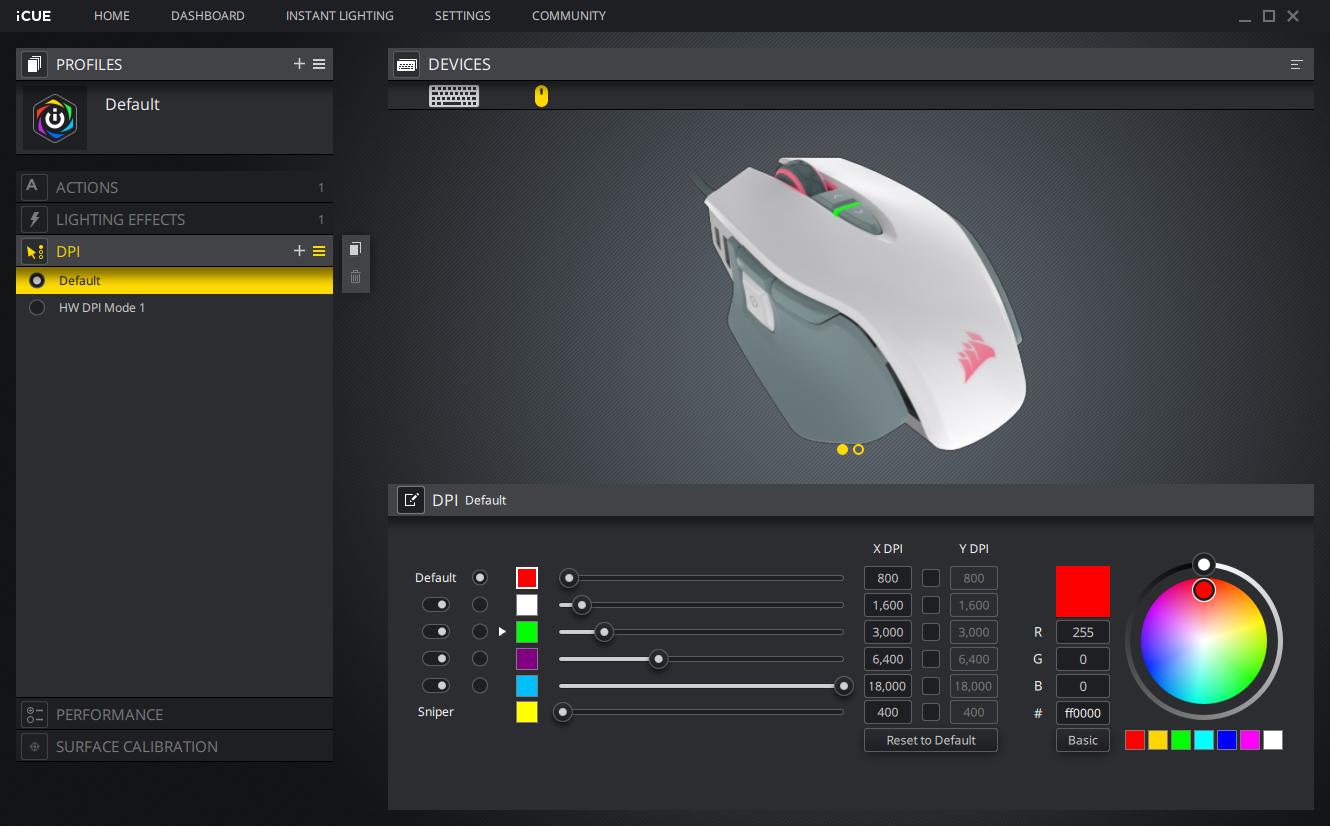This screenshot has height=826, width=1330.
Task: Expand the Lighting Effects section
Action: (x=175, y=219)
